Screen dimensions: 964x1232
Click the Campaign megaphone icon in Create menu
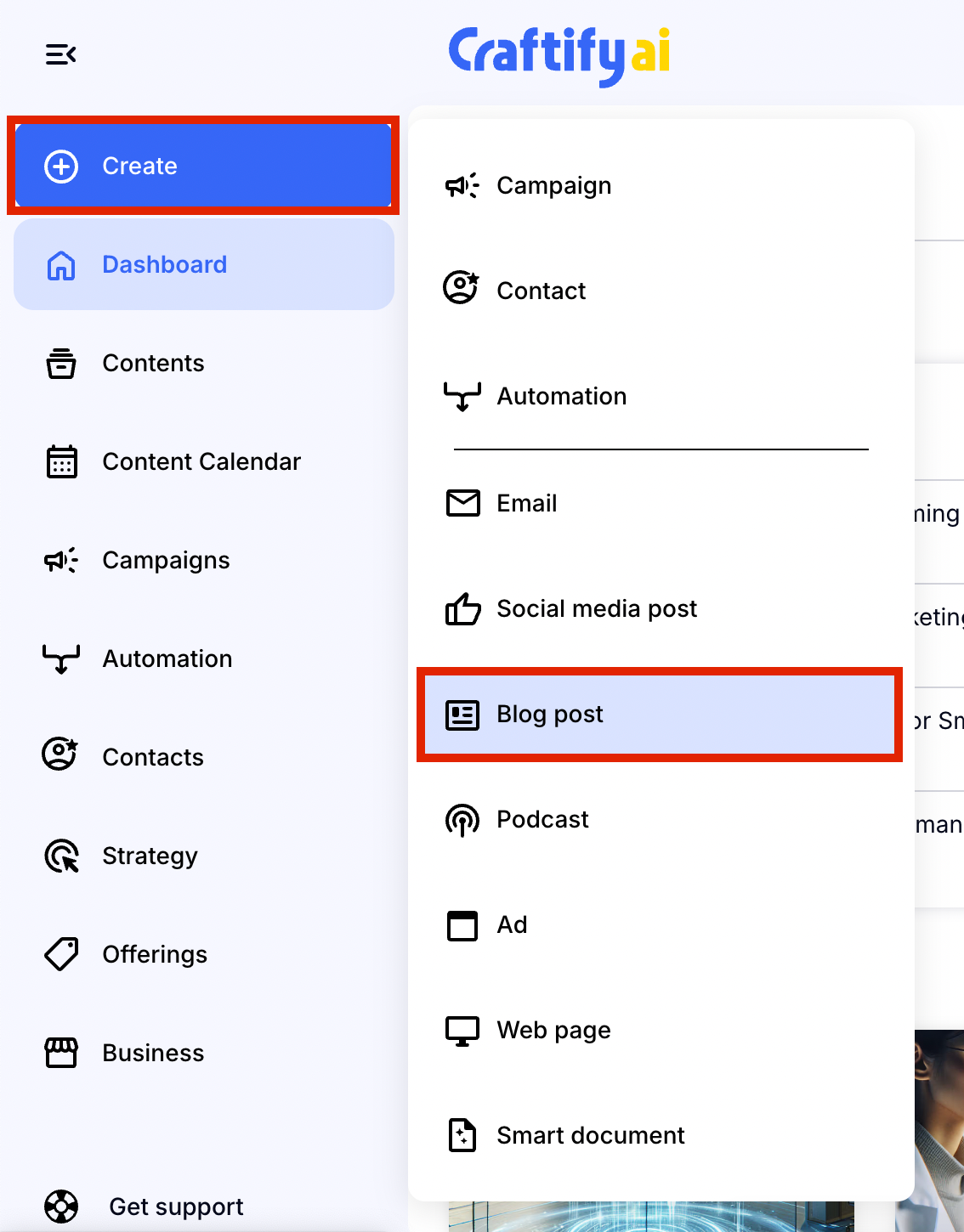[x=462, y=185]
